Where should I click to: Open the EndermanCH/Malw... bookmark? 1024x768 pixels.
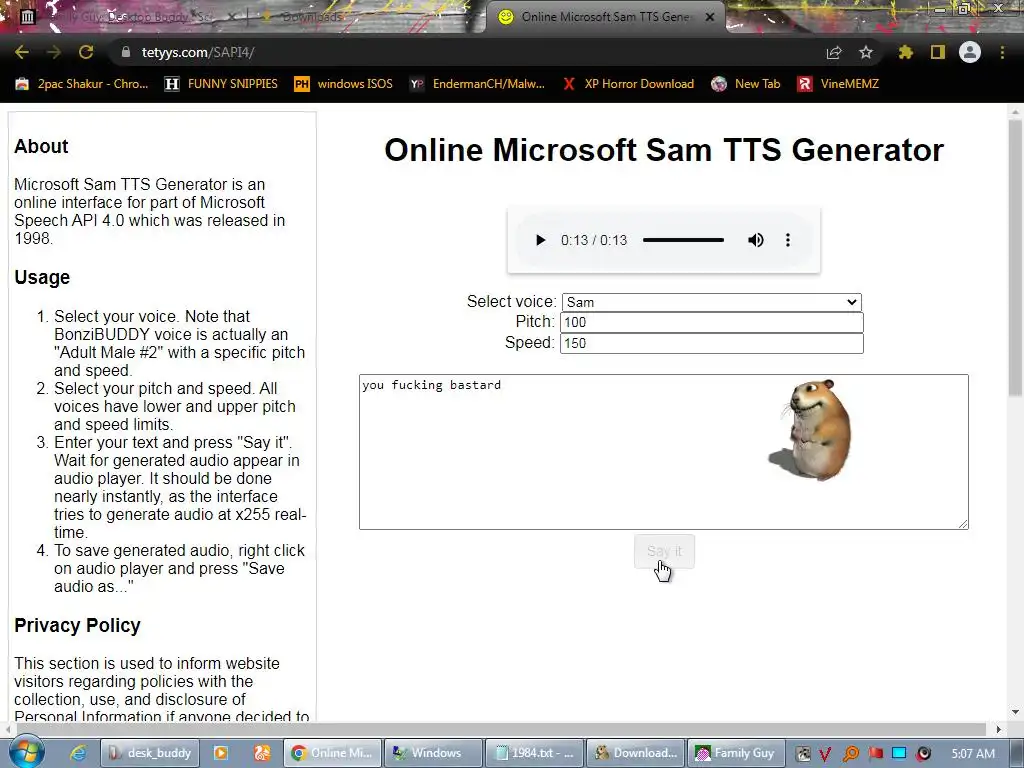coord(477,84)
